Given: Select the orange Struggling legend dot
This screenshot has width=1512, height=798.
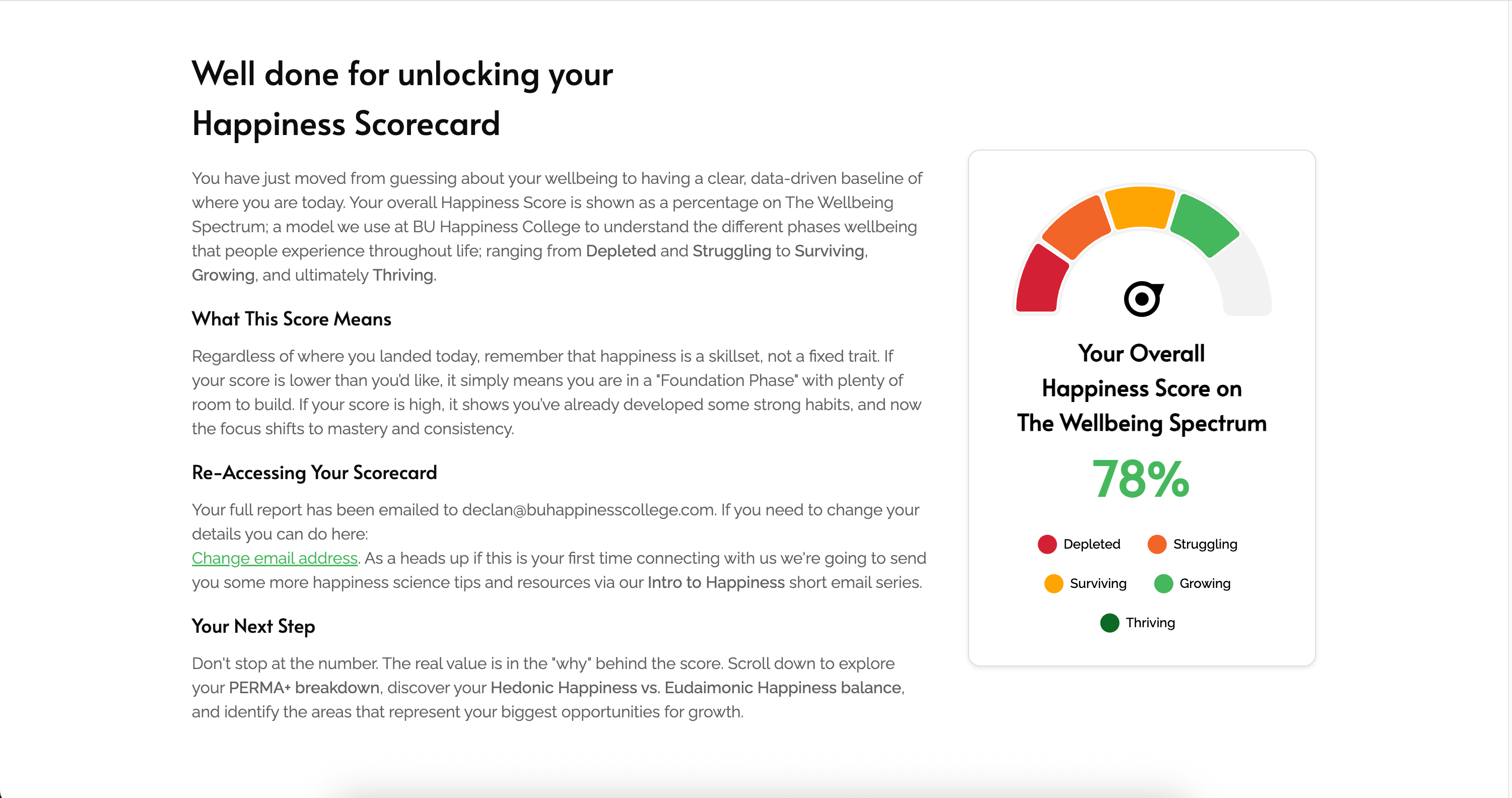Looking at the screenshot, I should (1157, 544).
